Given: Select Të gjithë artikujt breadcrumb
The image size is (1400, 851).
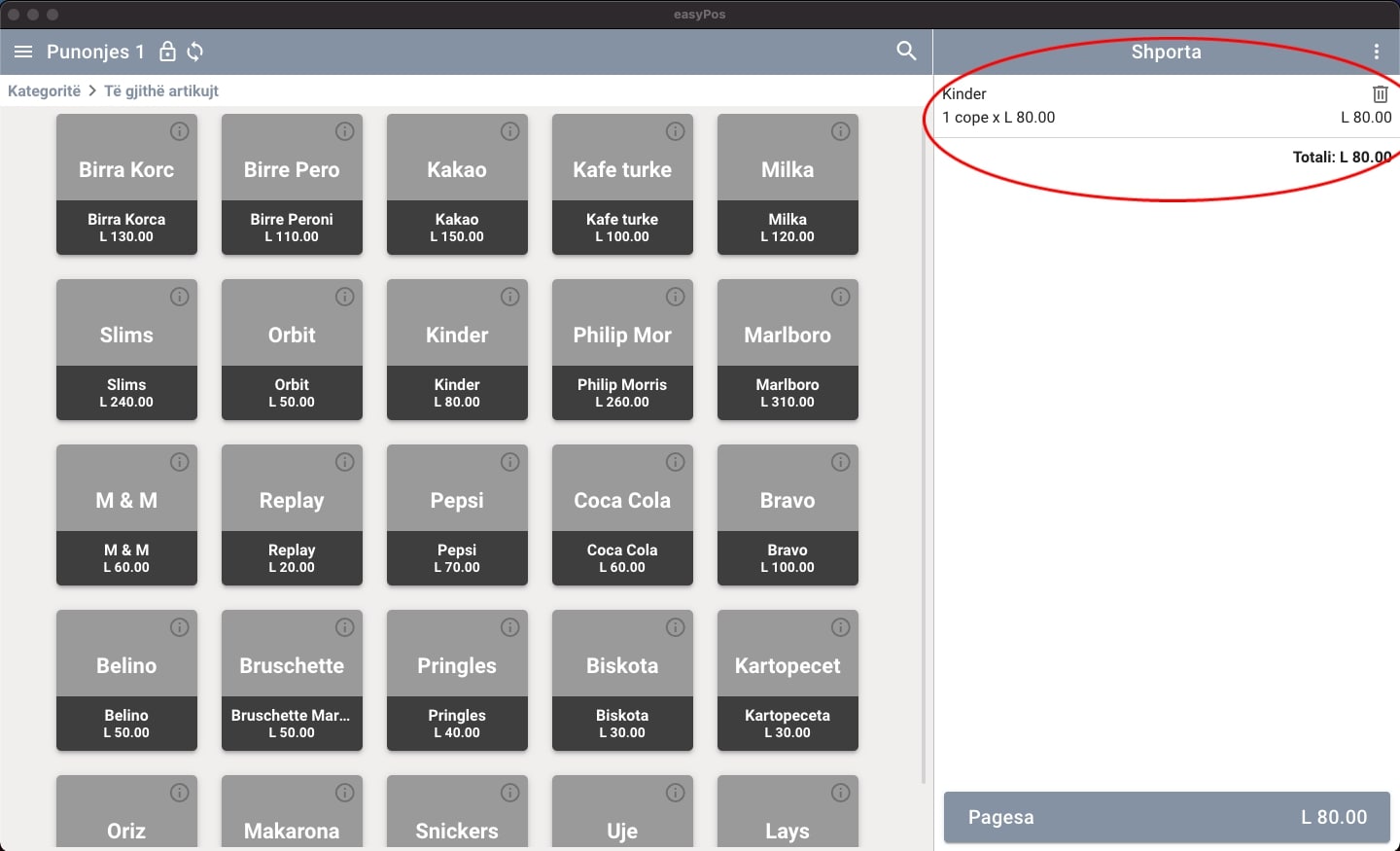Looking at the screenshot, I should coord(161,90).
